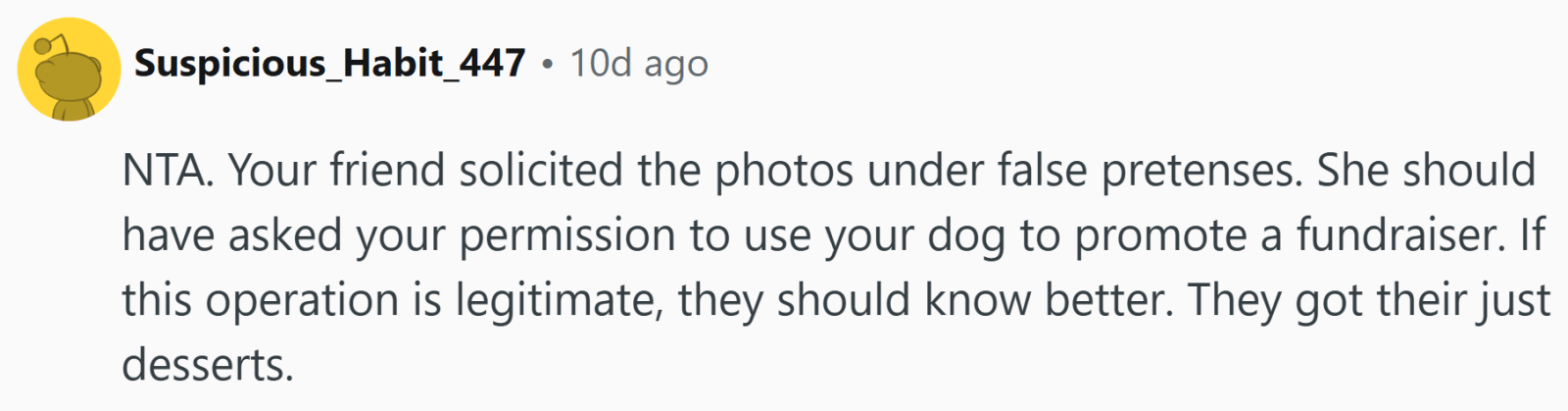This screenshot has width=1568, height=411.
Task: Click the word "desserts." ending the comment
Action: (208, 366)
